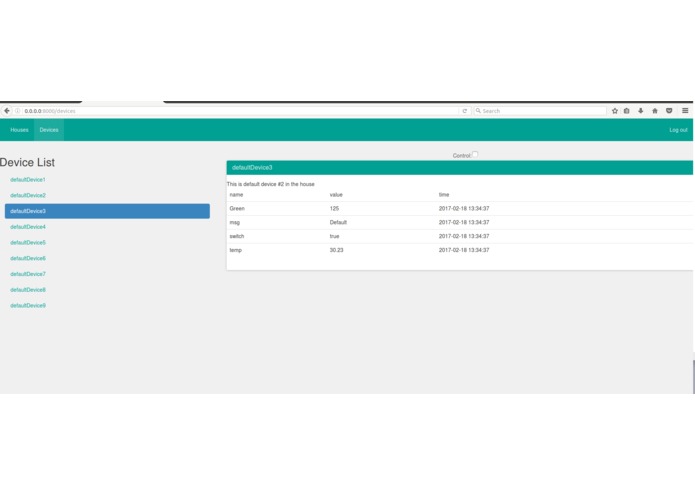Select defaultDevice7 in Device List
Viewport: 695px width, 494px height.
pyautogui.click(x=27, y=274)
